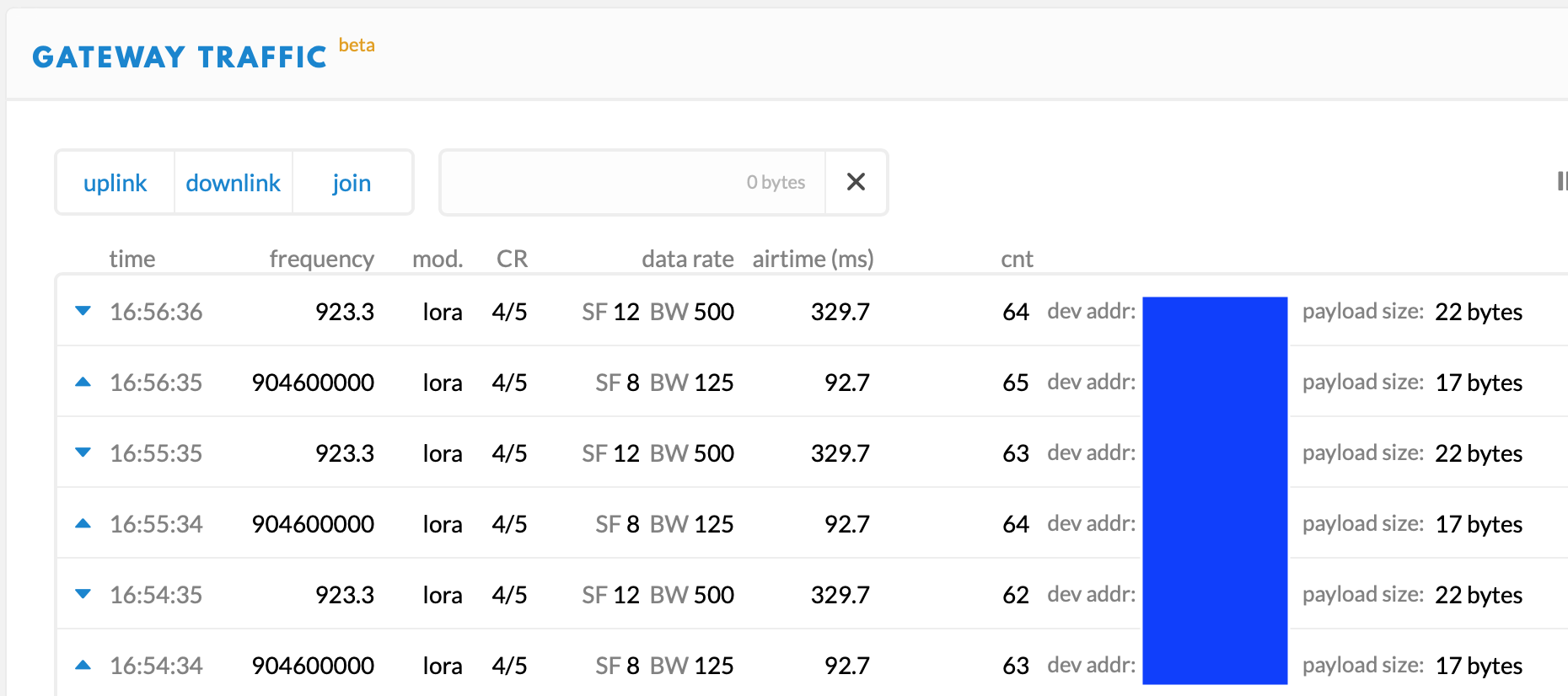Image resolution: width=1568 pixels, height=696 pixels.
Task: Click 'dev addr:' label in 16:55:35 row
Action: 1092,452
